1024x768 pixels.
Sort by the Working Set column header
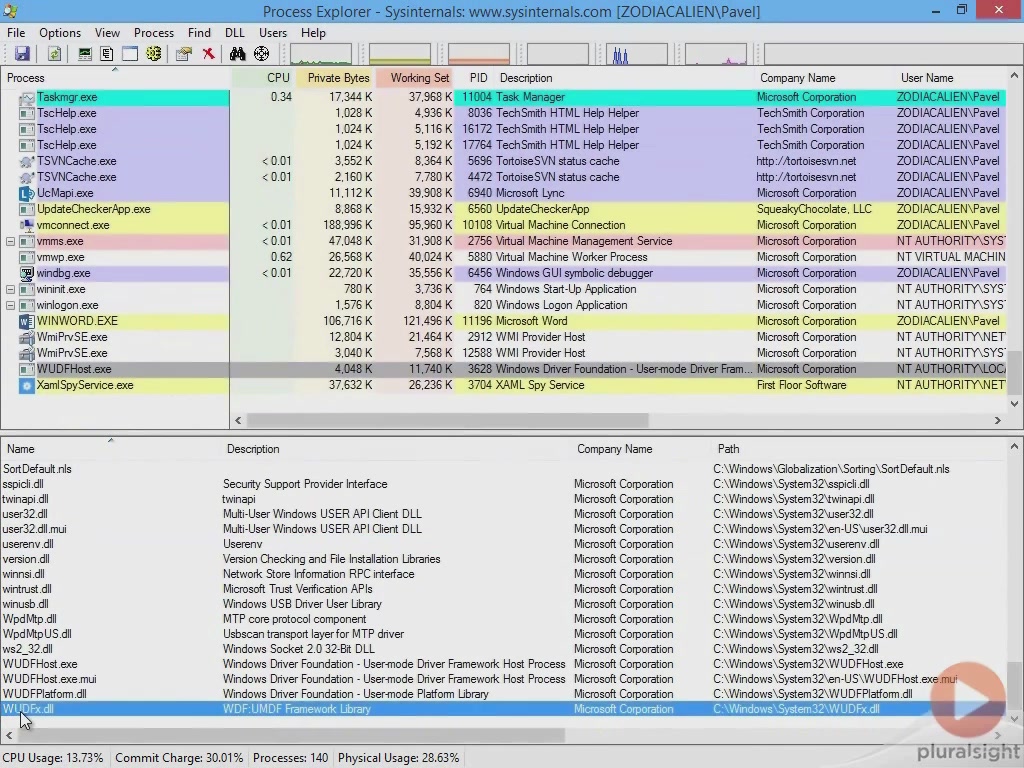pyautogui.click(x=415, y=78)
